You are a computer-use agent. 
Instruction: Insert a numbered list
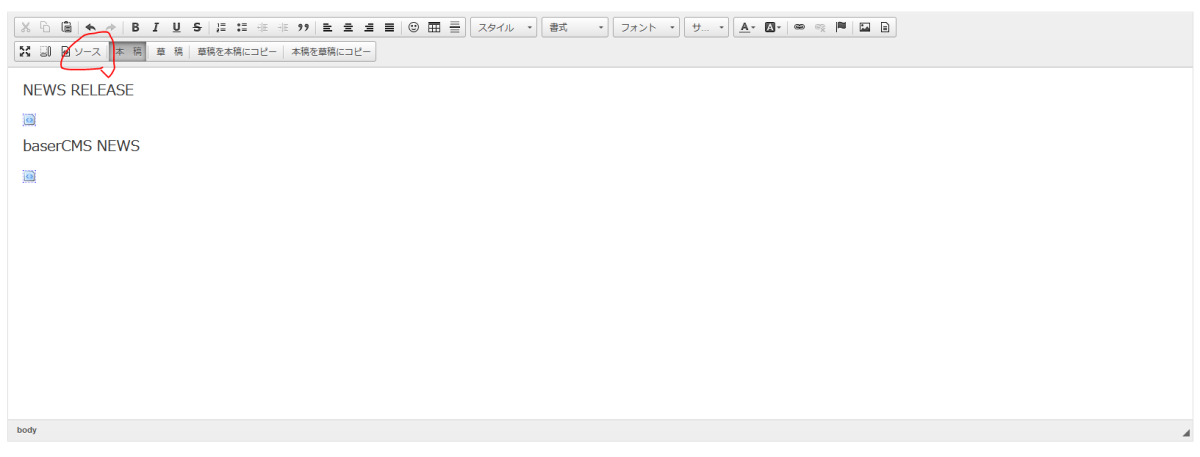coord(221,28)
